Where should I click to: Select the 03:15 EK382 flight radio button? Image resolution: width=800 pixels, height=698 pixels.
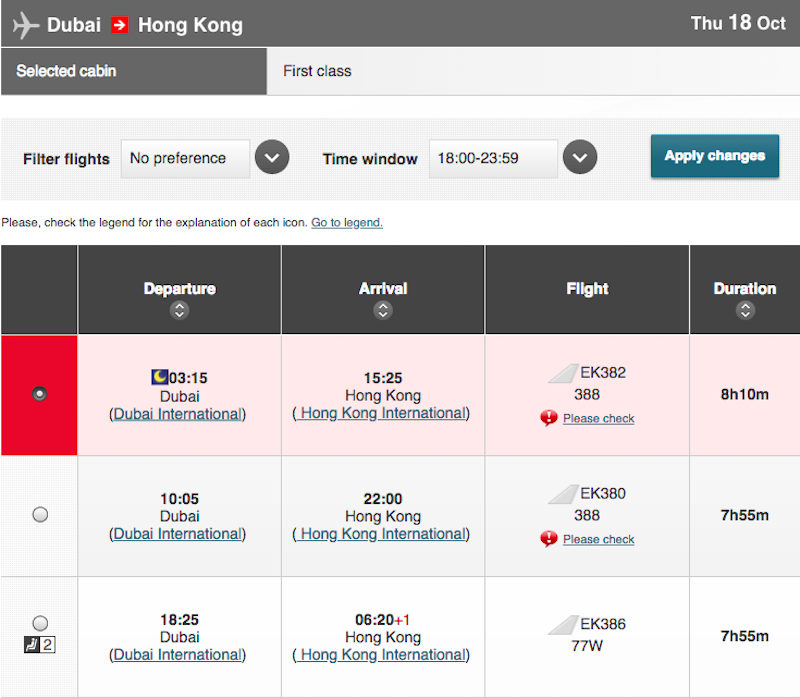[x=40, y=394]
